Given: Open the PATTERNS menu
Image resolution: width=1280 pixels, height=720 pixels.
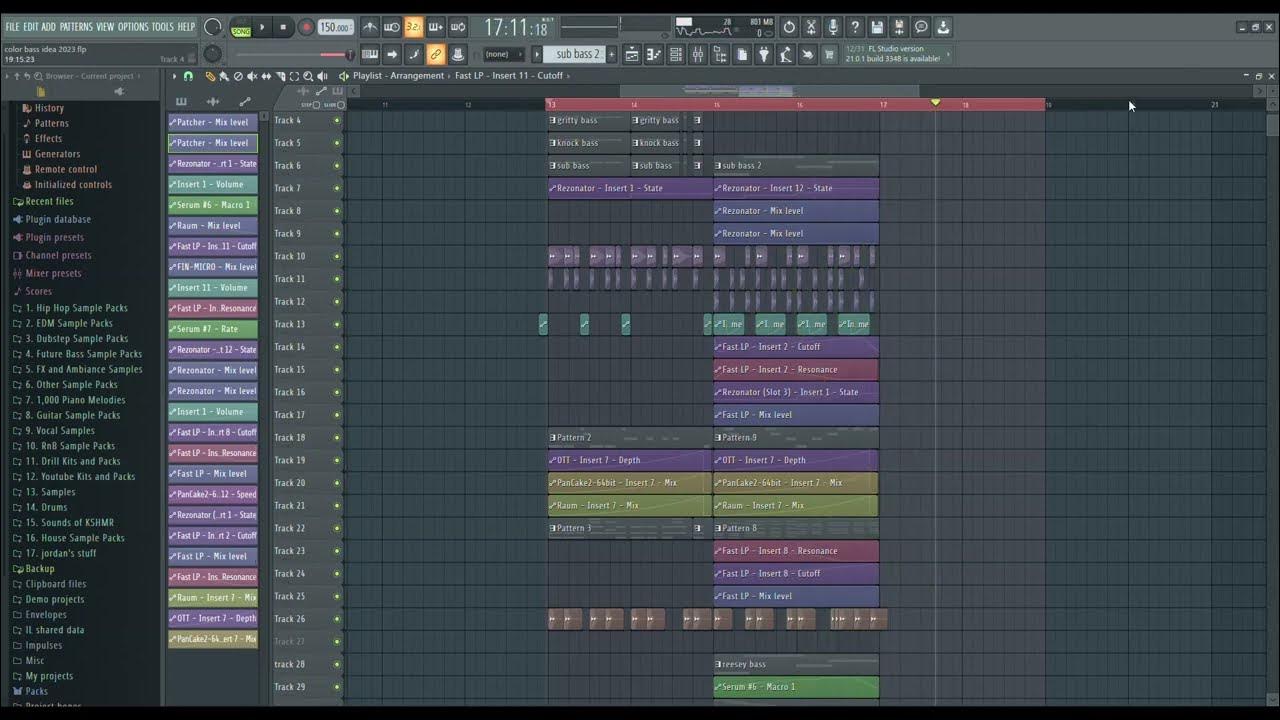Looking at the screenshot, I should tap(76, 27).
